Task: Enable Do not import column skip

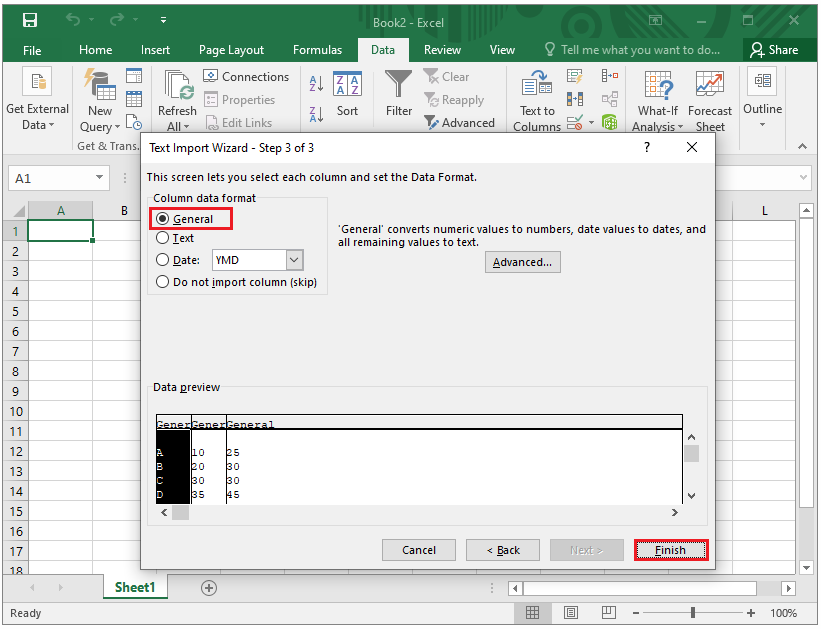Action: [162, 281]
